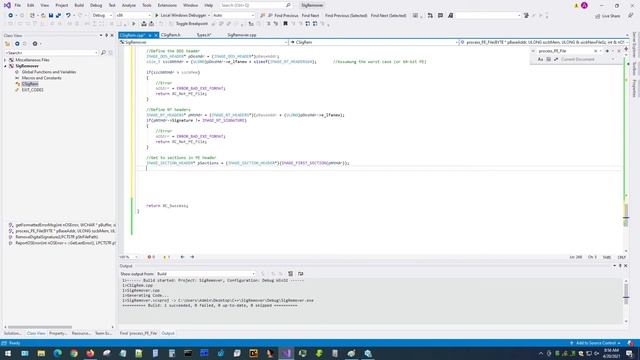The width and height of the screenshot is (640, 360).
Task: Click Clear All output icon
Action: (x=290, y=274)
